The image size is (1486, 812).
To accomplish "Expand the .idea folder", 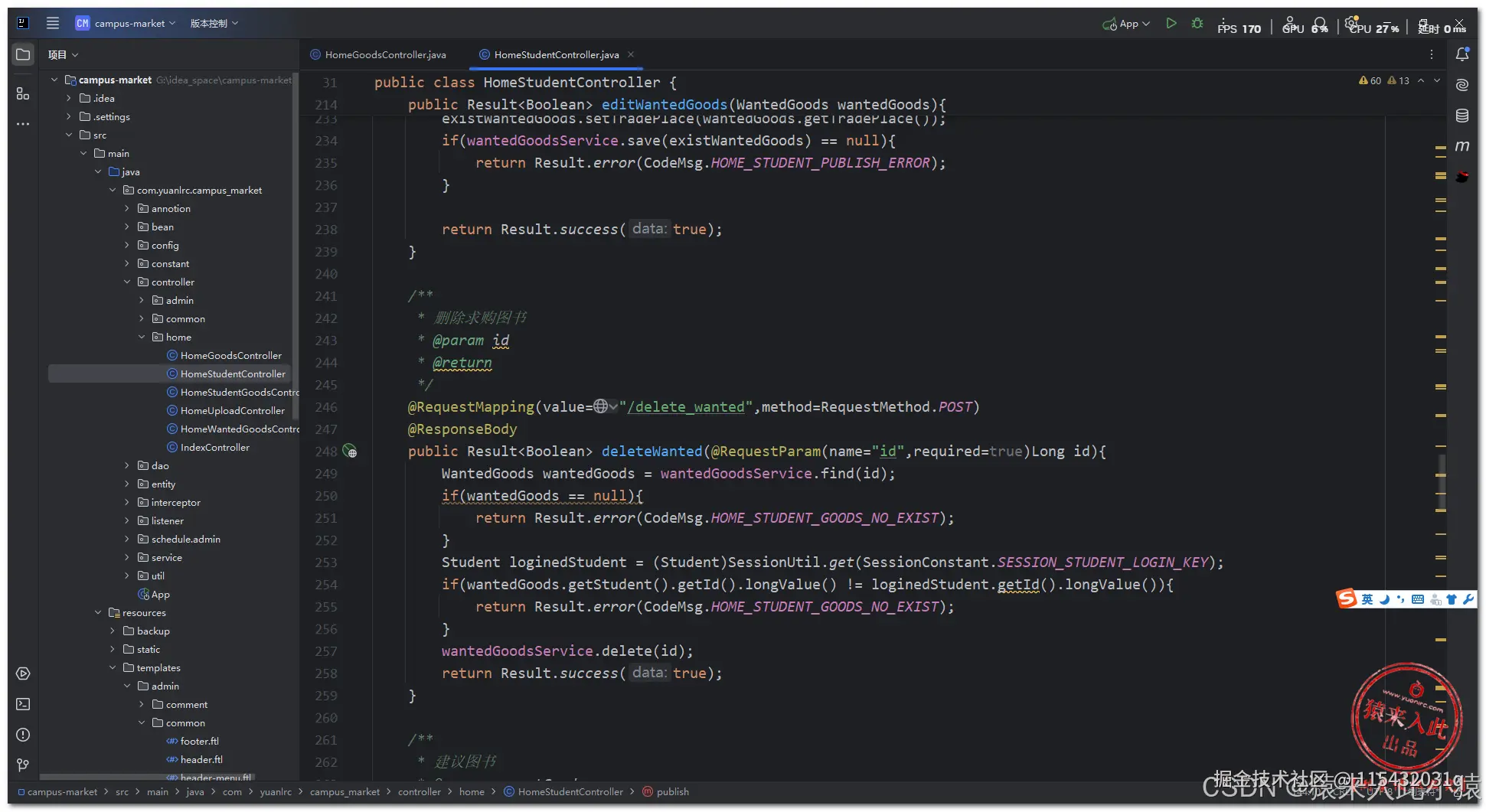I will pos(69,98).
